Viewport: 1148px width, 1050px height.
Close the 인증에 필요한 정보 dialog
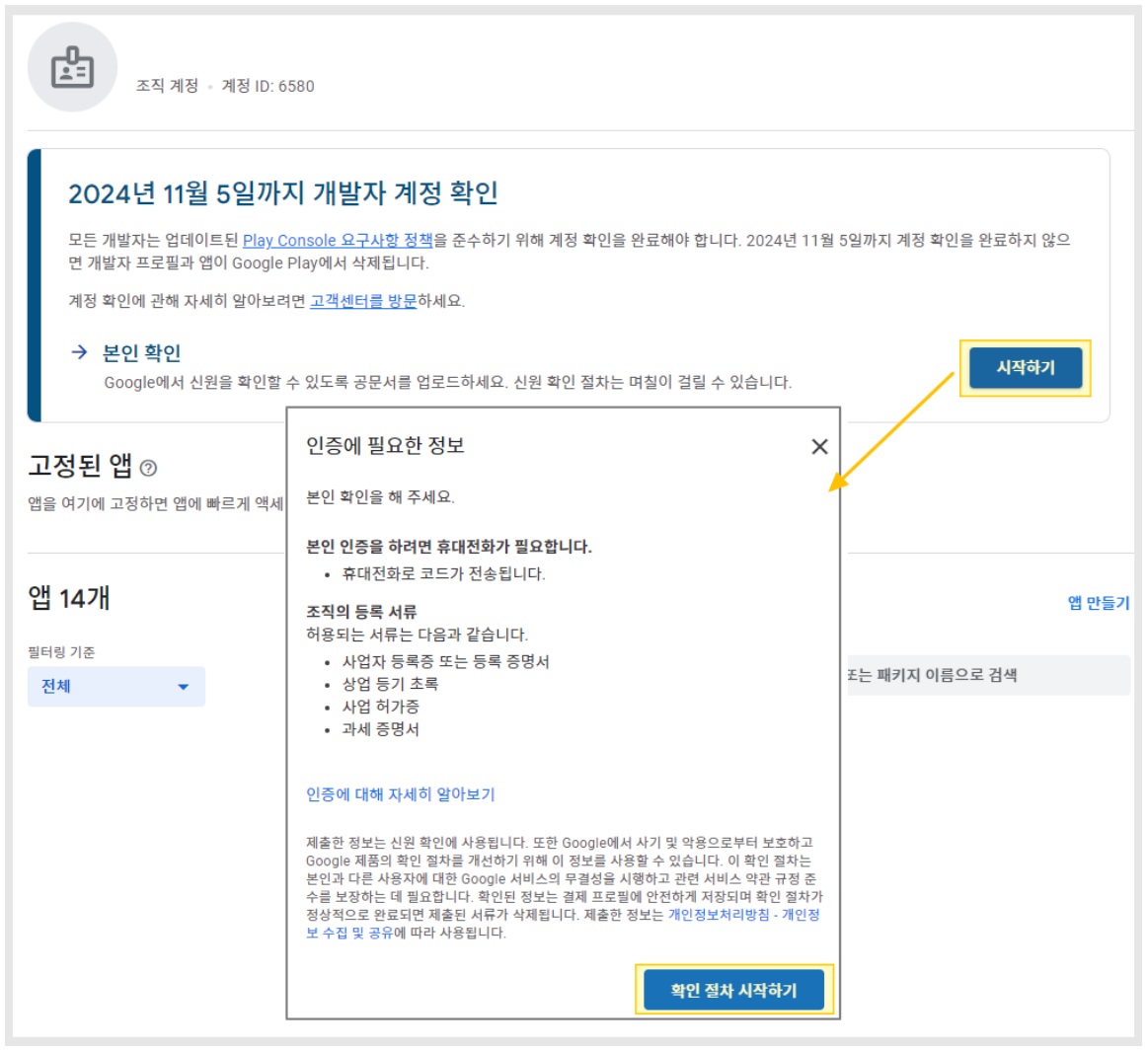point(819,446)
